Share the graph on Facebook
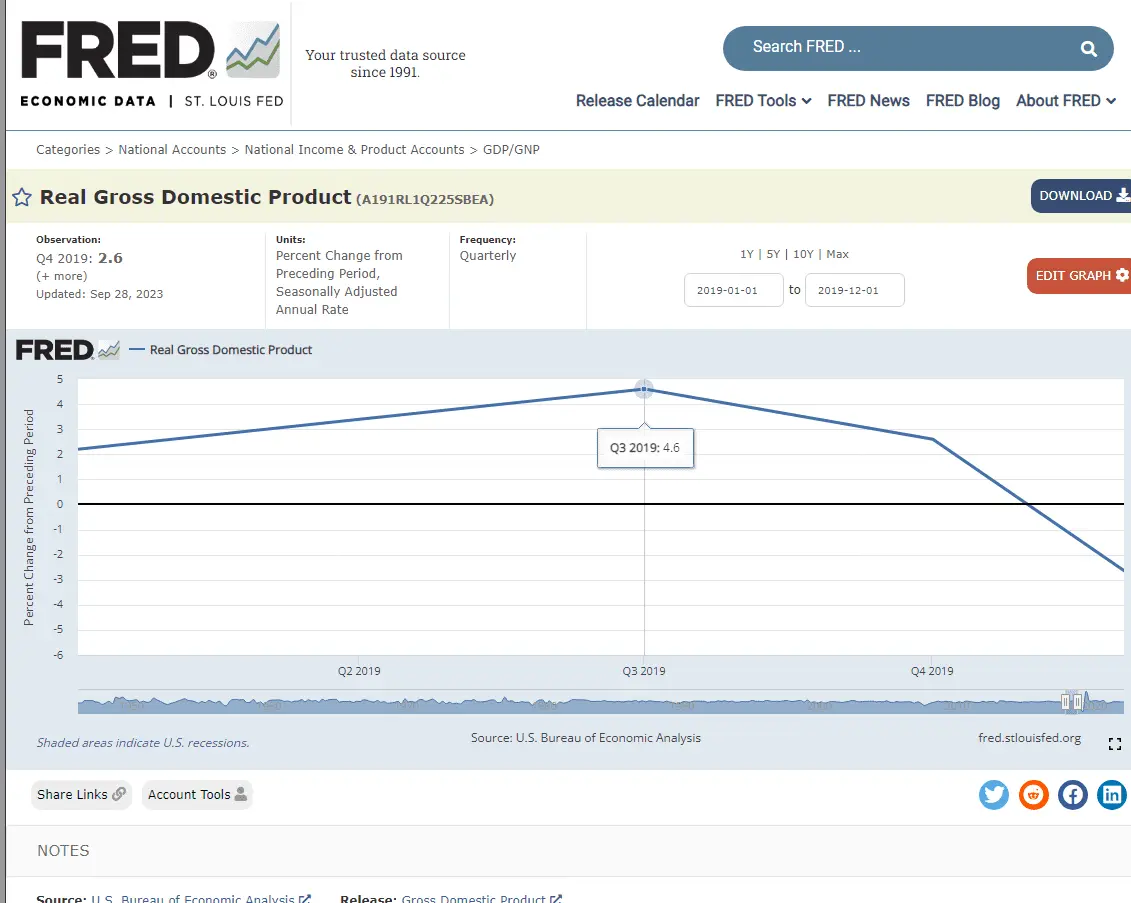The image size is (1131, 903). [1072, 795]
